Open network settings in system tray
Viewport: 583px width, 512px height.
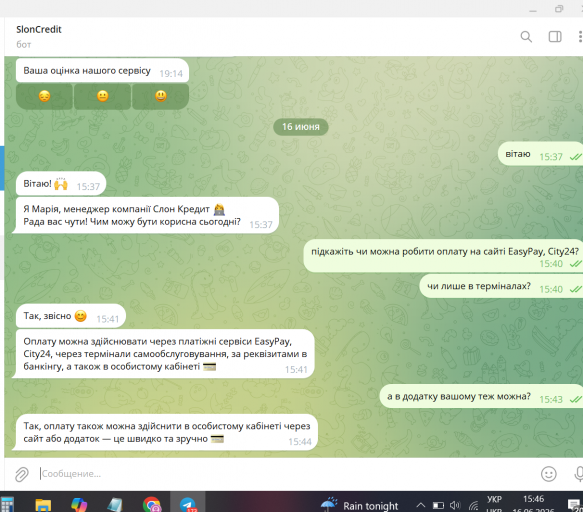tap(473, 505)
